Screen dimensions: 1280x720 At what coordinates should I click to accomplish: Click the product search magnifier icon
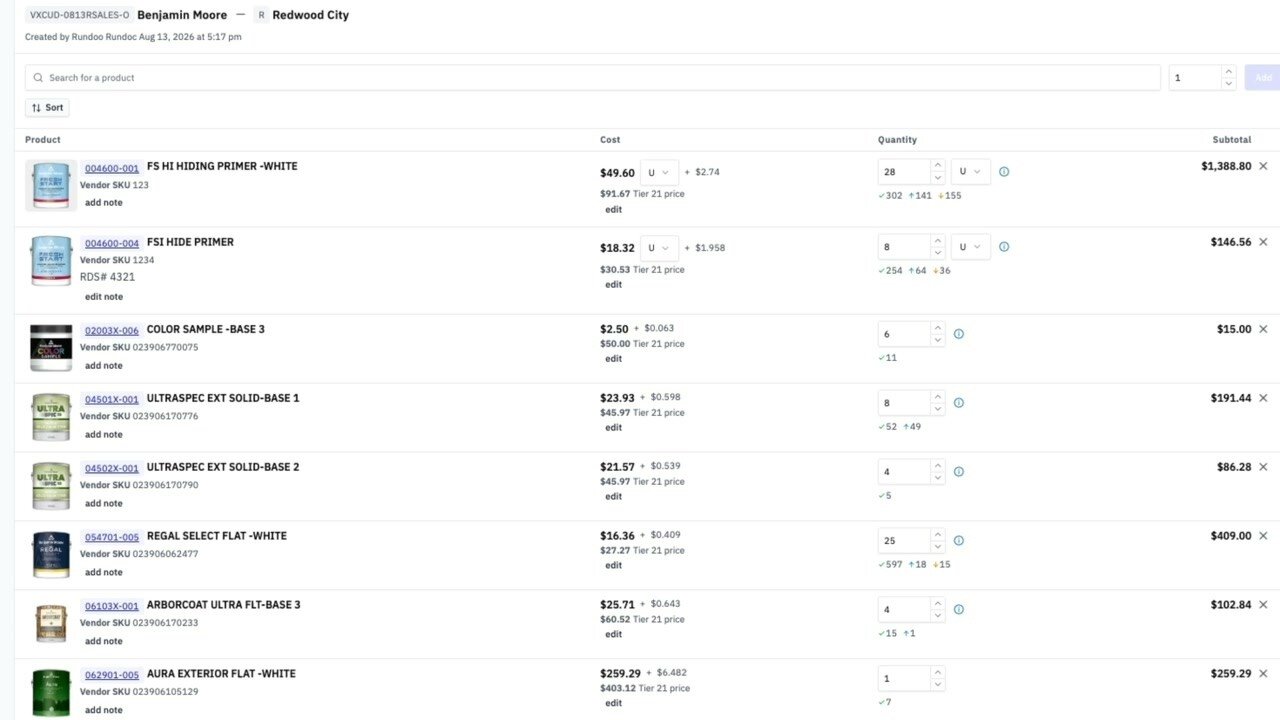coord(38,78)
